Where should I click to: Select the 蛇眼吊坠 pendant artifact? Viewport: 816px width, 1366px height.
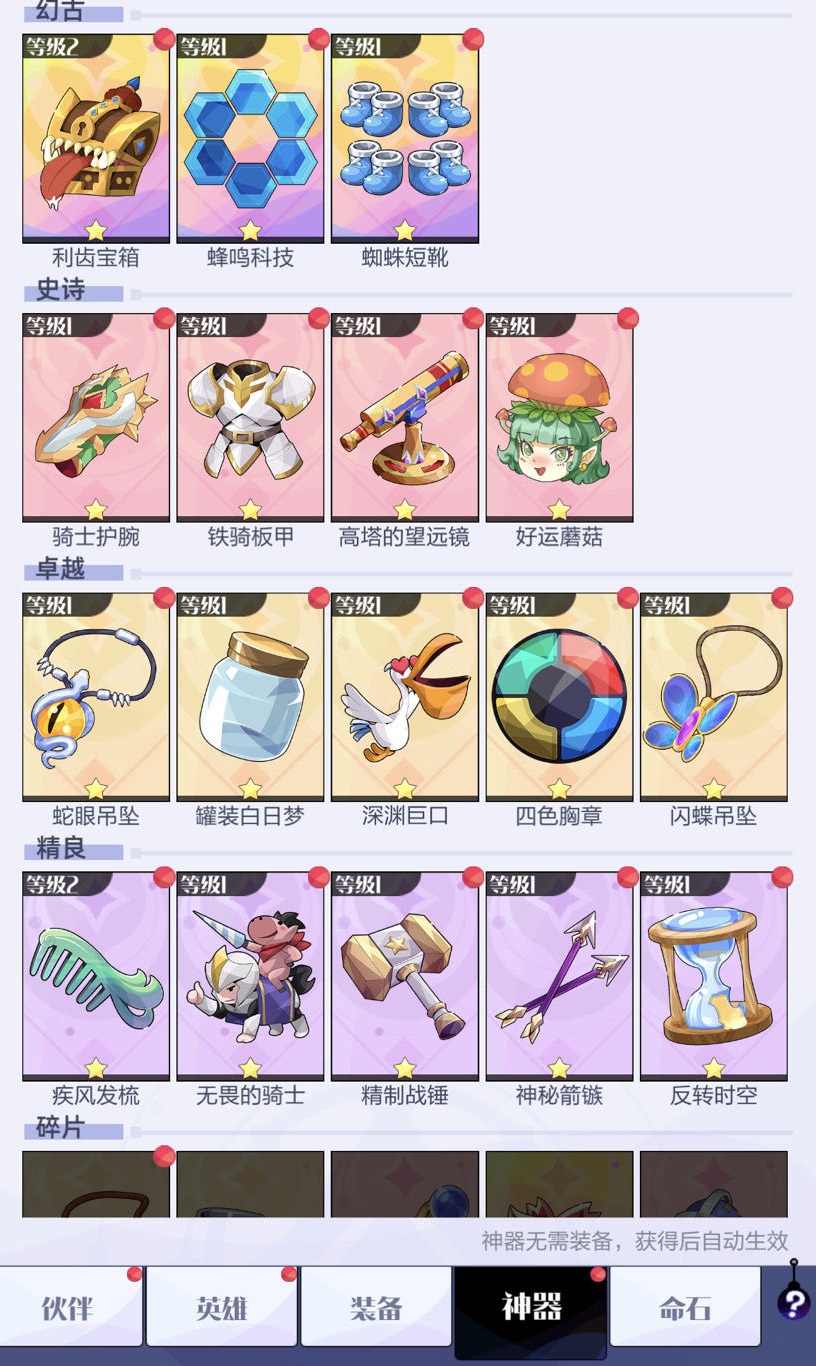coord(96,696)
